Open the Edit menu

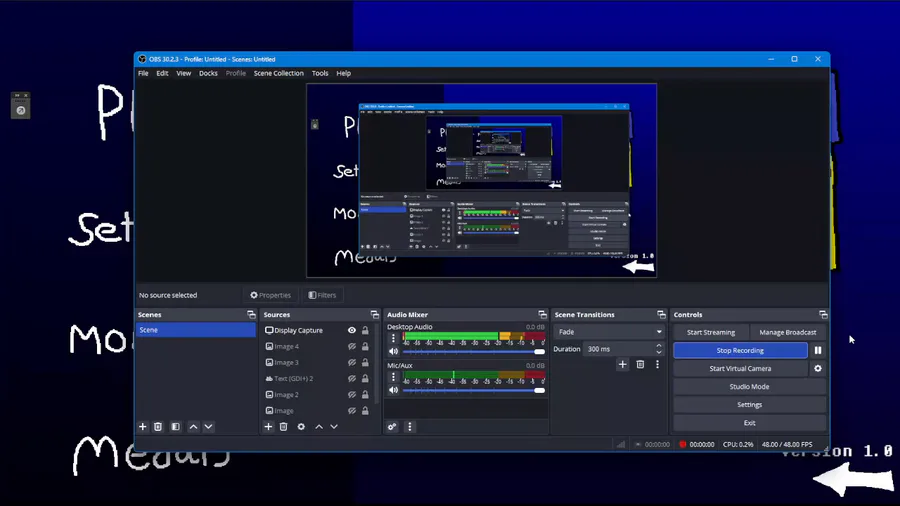(x=162, y=73)
